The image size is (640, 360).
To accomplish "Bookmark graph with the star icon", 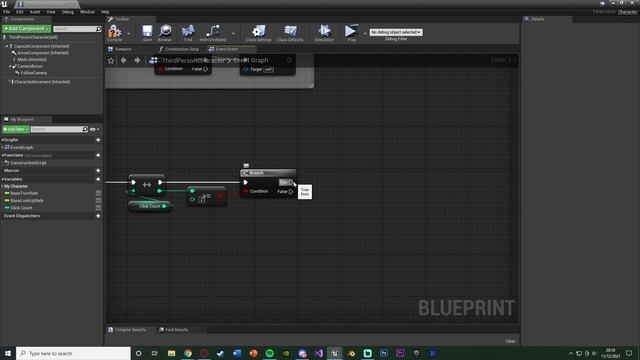I will (x=111, y=60).
